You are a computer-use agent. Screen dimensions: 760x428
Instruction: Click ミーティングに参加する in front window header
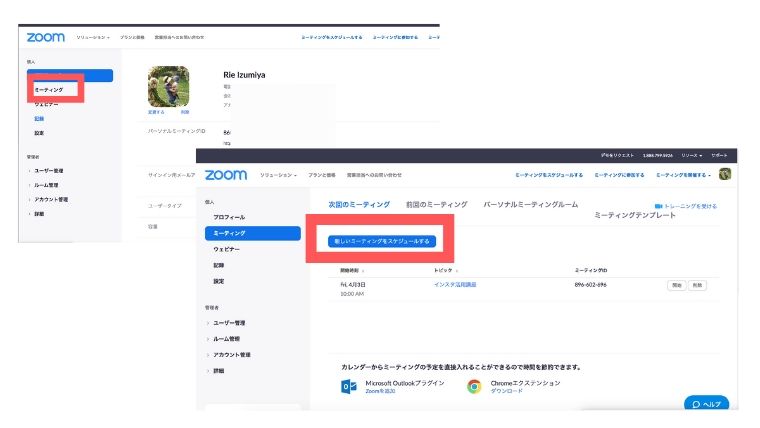click(619, 175)
